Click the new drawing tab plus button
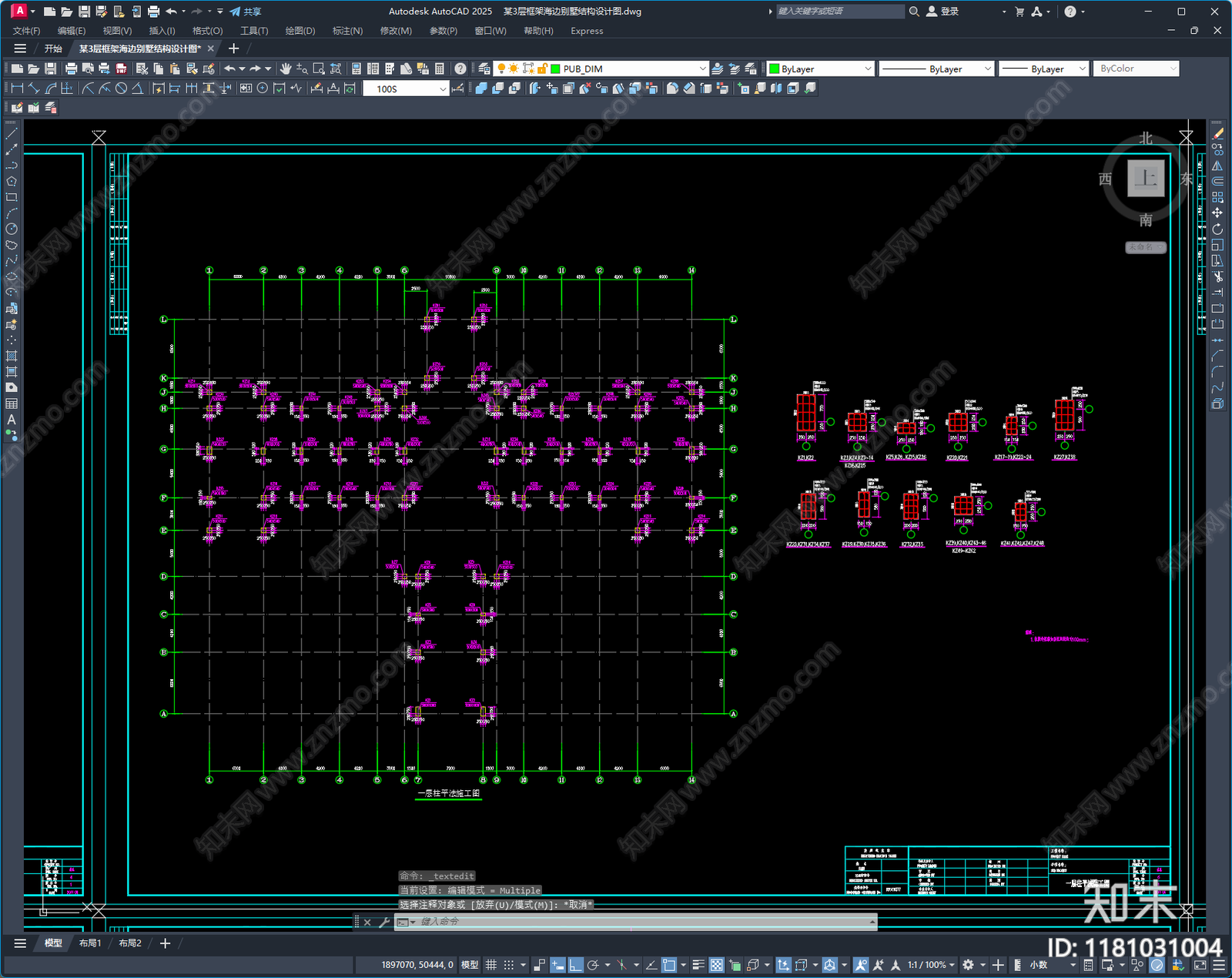 pos(234,49)
